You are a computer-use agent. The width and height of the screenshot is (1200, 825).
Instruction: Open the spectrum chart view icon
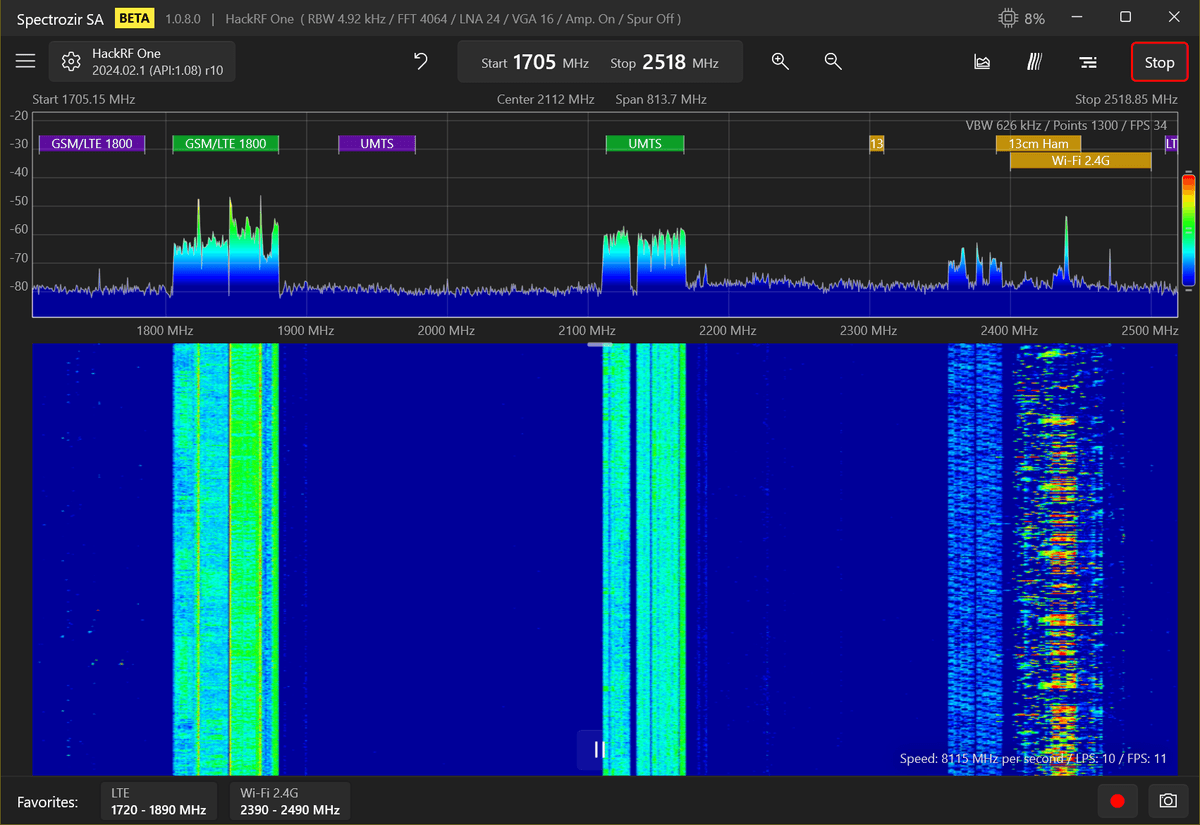coord(982,62)
